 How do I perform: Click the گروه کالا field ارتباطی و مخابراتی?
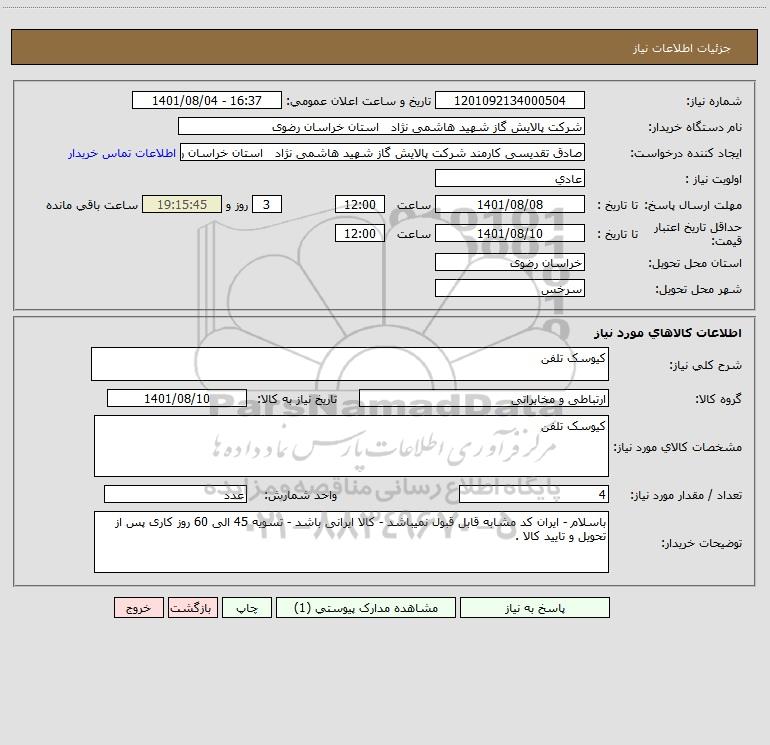[484, 398]
